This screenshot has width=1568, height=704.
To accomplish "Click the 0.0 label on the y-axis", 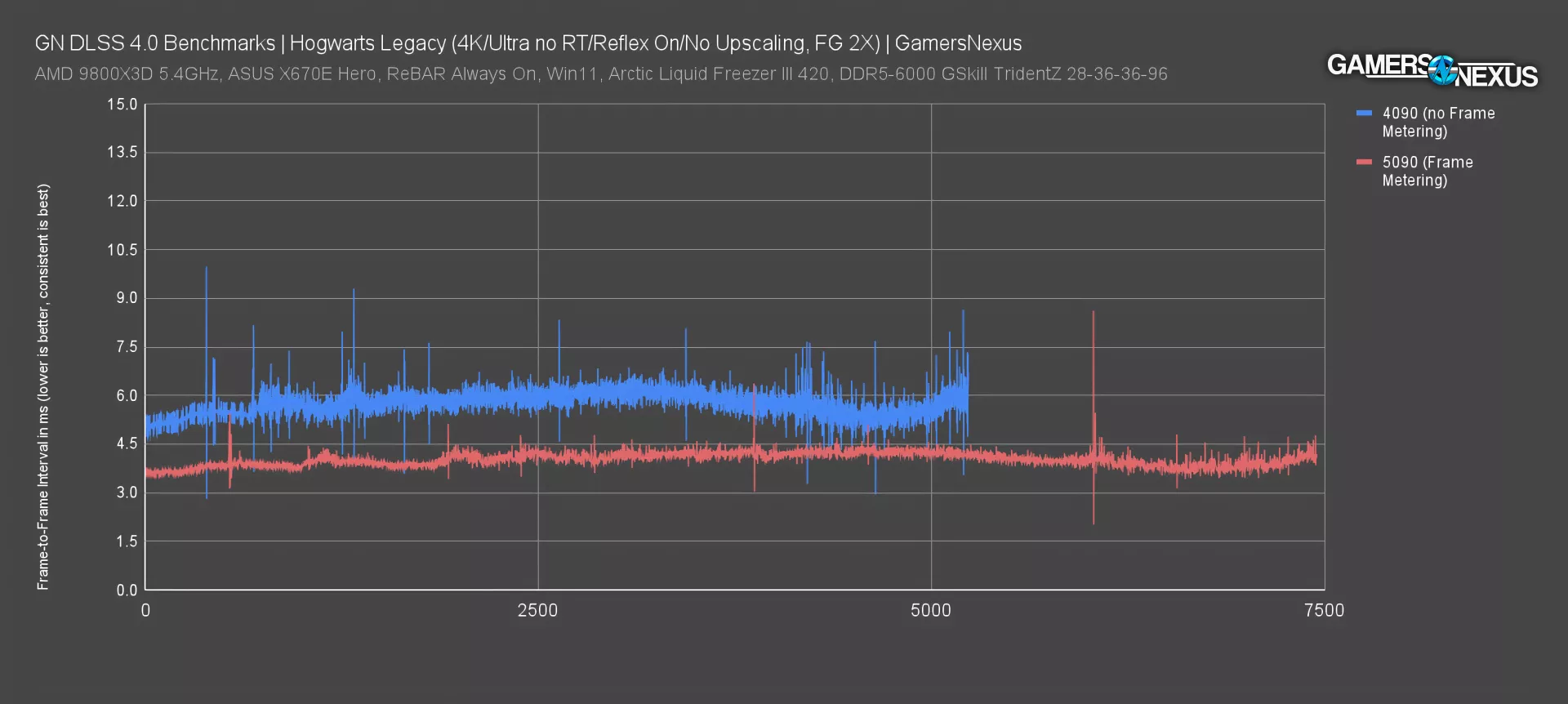I will click(x=126, y=590).
